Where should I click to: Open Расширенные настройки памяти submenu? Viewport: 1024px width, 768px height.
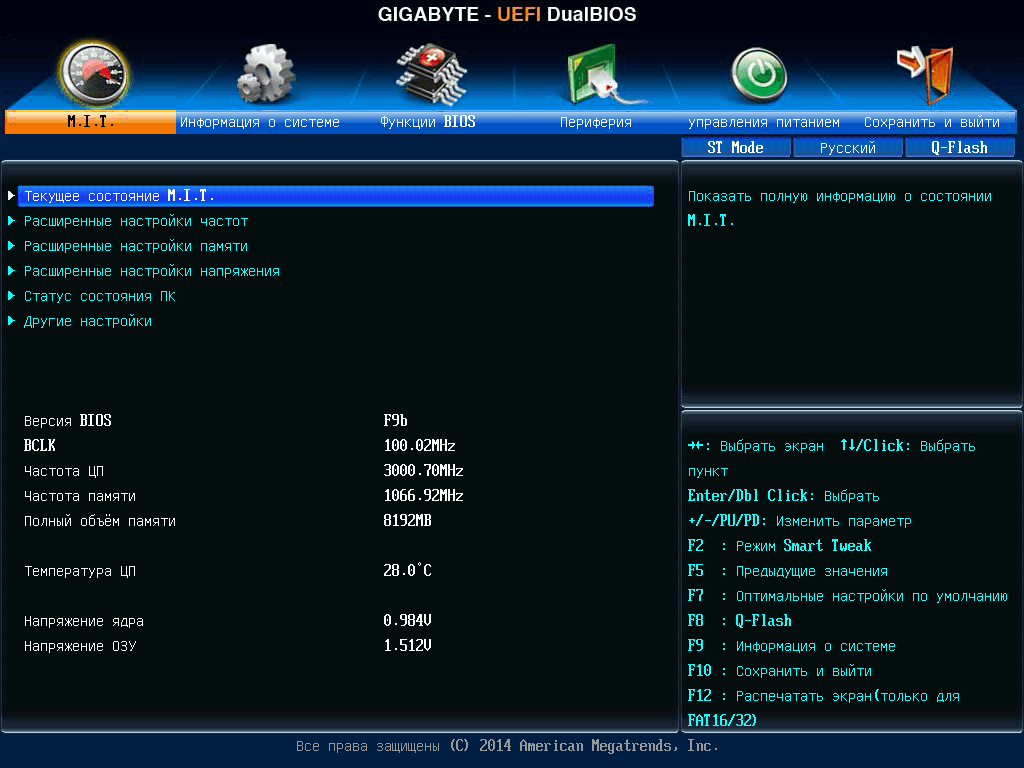click(136, 246)
